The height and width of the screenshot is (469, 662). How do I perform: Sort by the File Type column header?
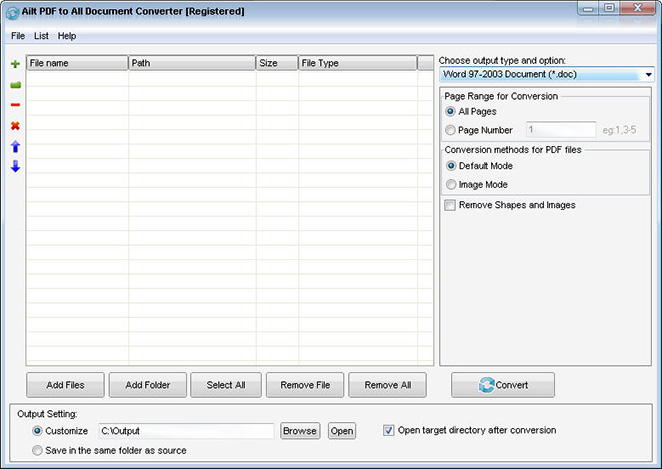pyautogui.click(x=358, y=63)
